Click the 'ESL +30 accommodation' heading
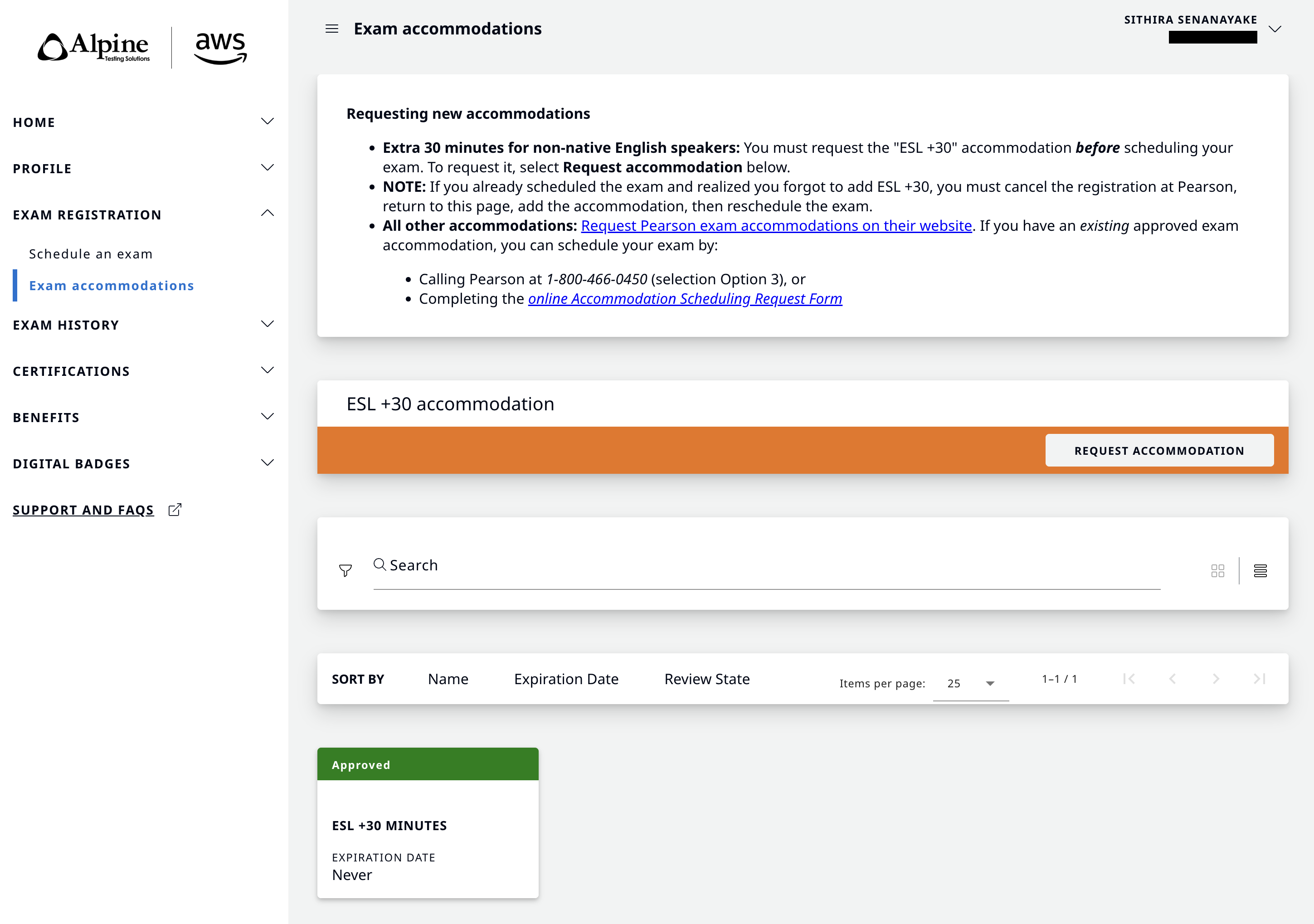This screenshot has width=1314, height=924. 450,404
